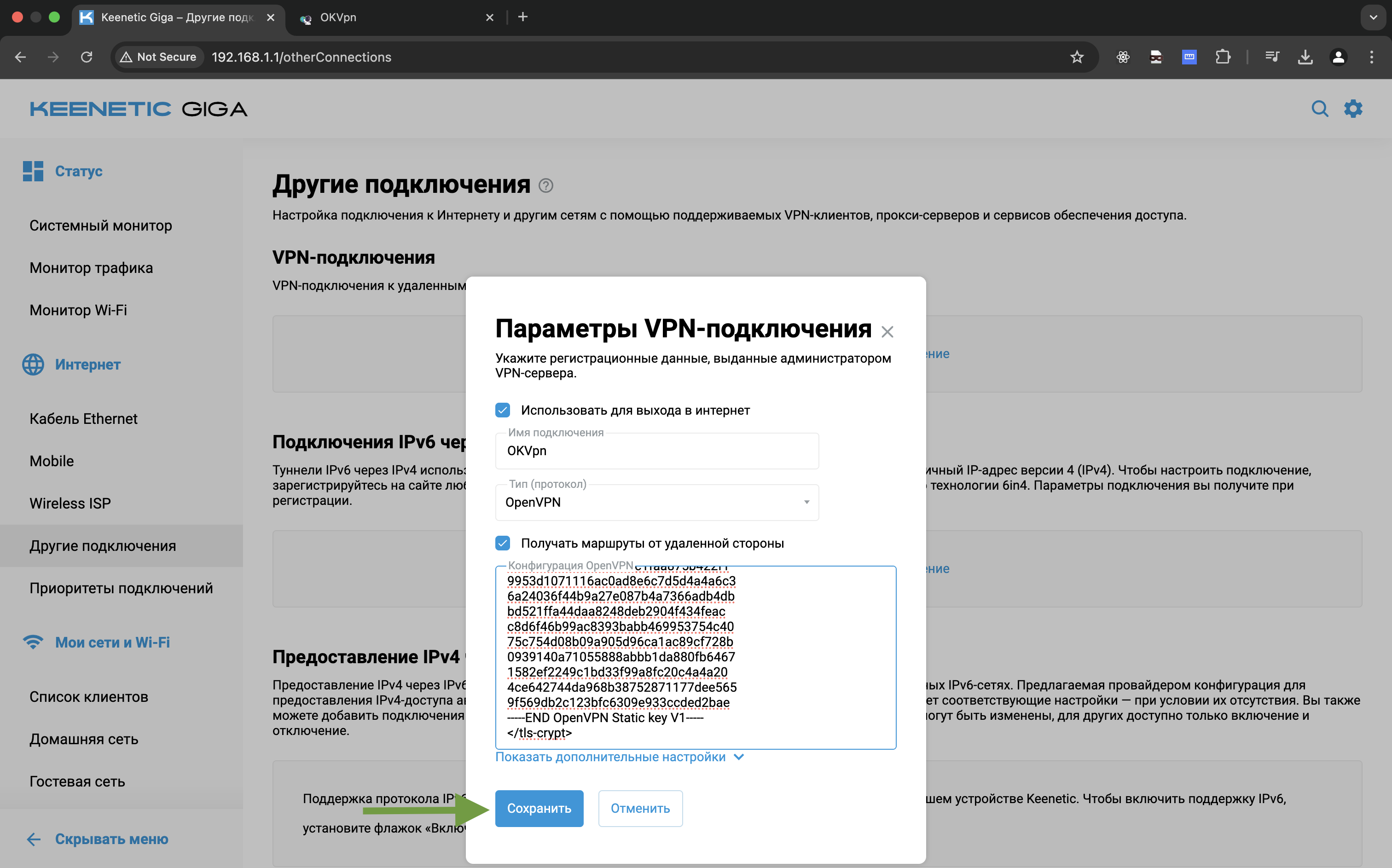This screenshot has height=868, width=1392.
Task: Disable Использовать для выхода в интернет
Action: point(503,410)
